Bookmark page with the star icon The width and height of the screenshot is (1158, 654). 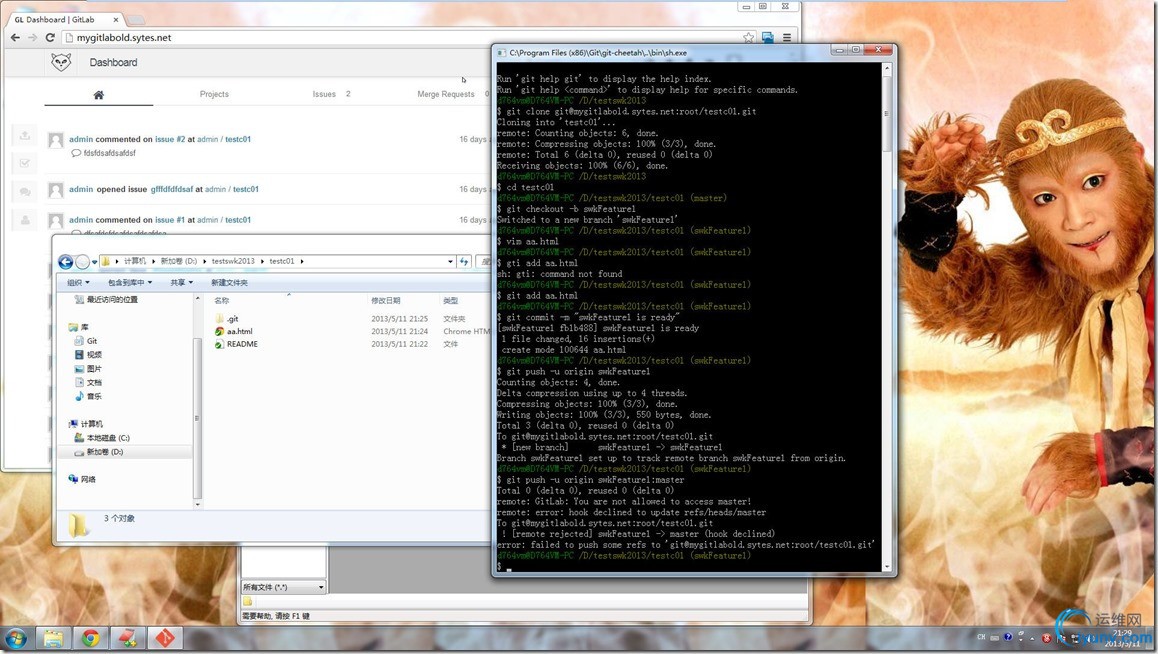point(748,38)
